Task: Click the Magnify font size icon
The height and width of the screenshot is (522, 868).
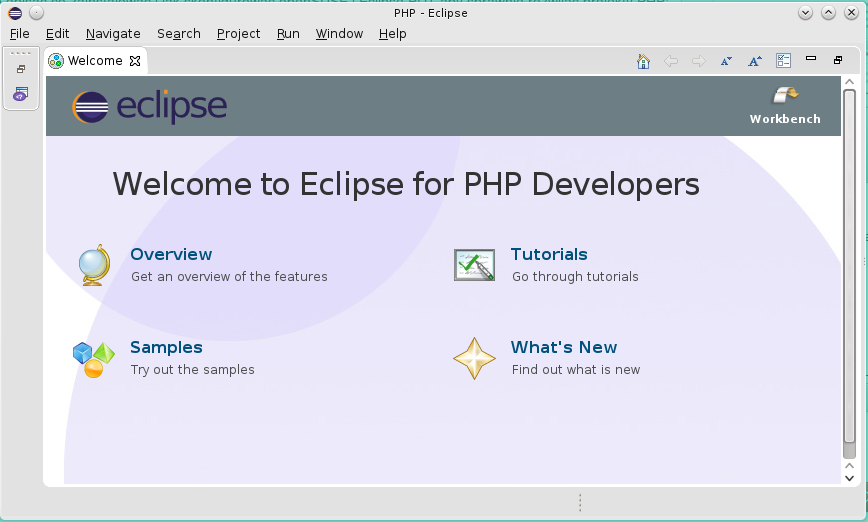Action: [755, 61]
